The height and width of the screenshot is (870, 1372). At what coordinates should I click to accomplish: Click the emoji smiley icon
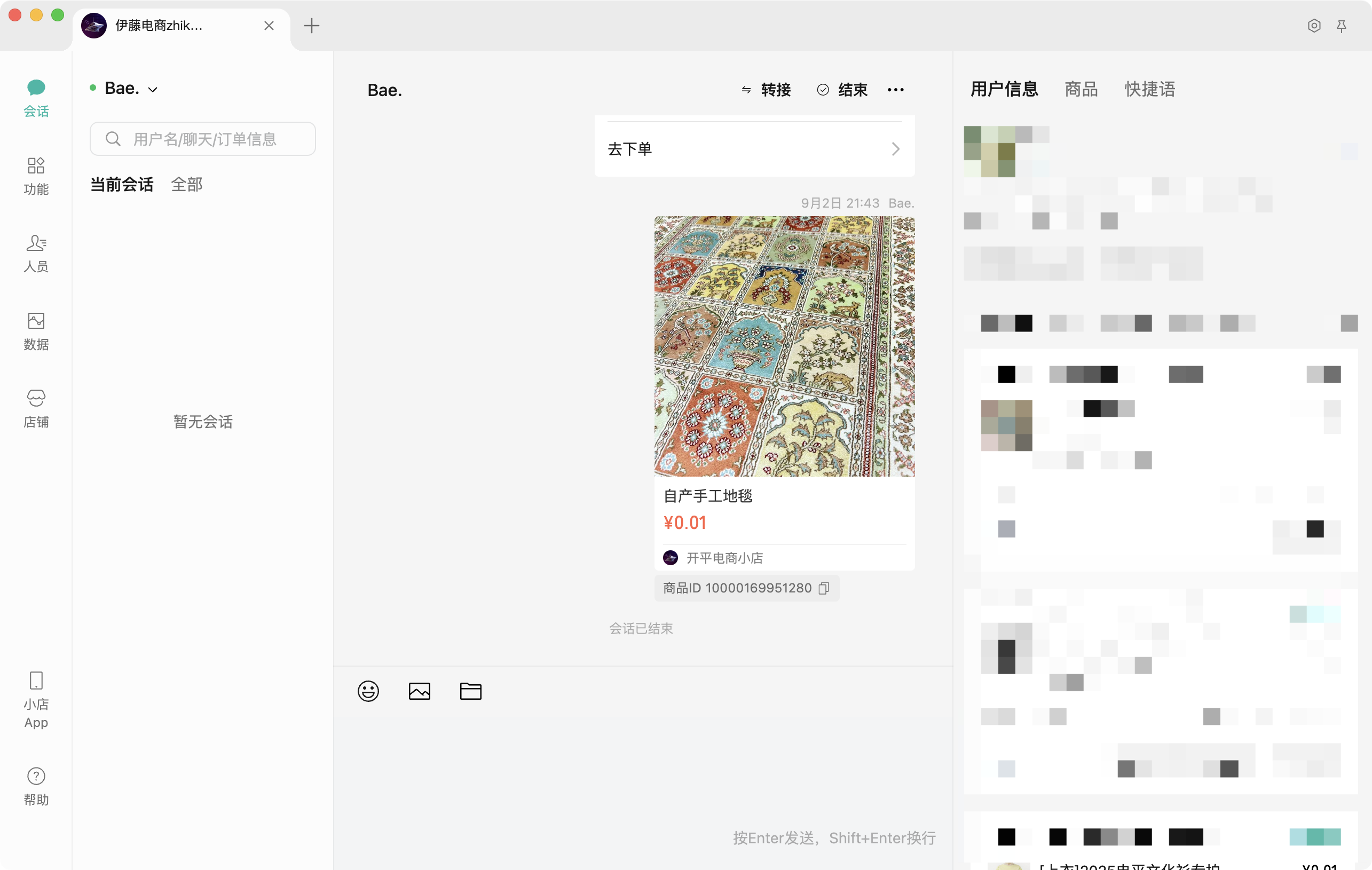click(x=368, y=691)
